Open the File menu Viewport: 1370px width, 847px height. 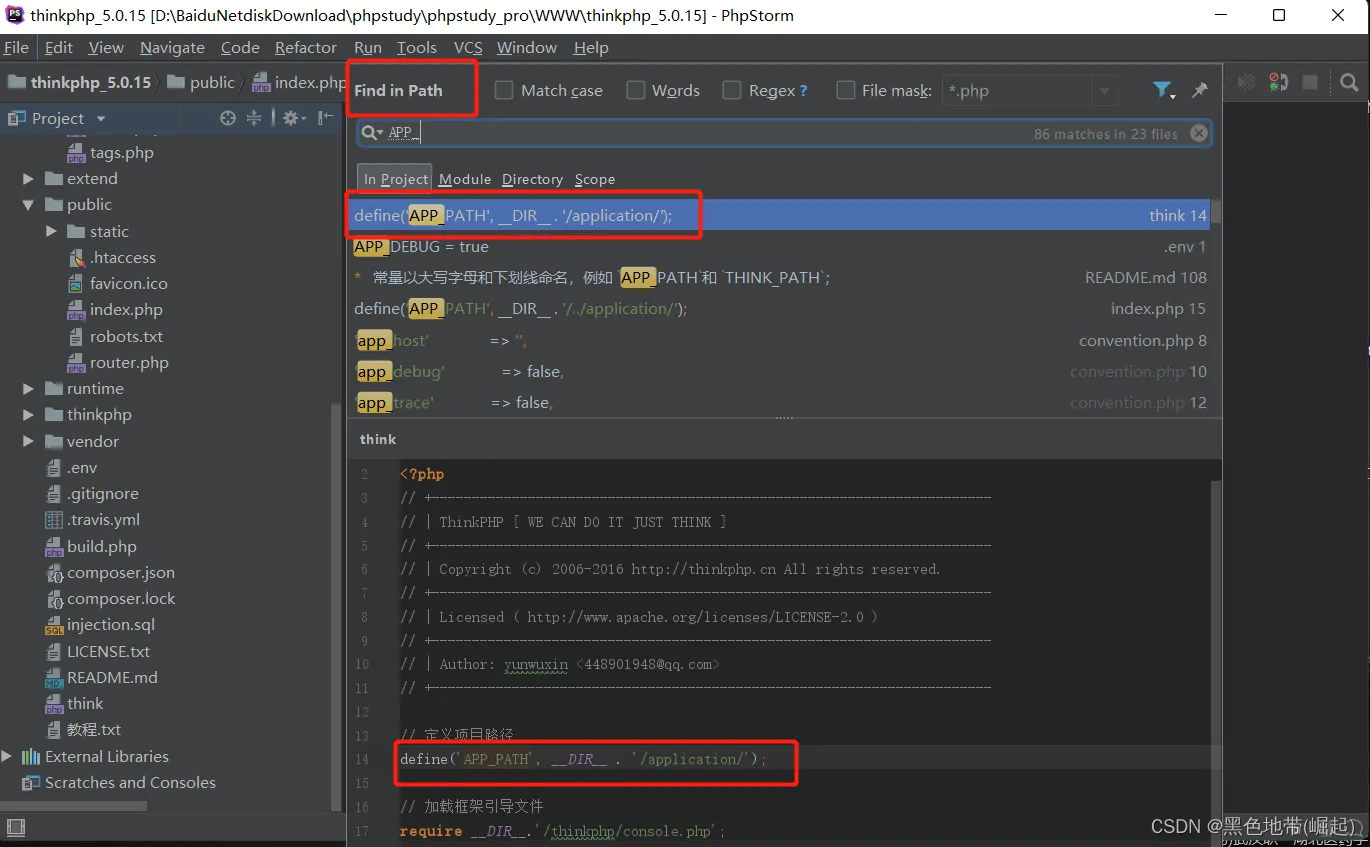[x=16, y=48]
